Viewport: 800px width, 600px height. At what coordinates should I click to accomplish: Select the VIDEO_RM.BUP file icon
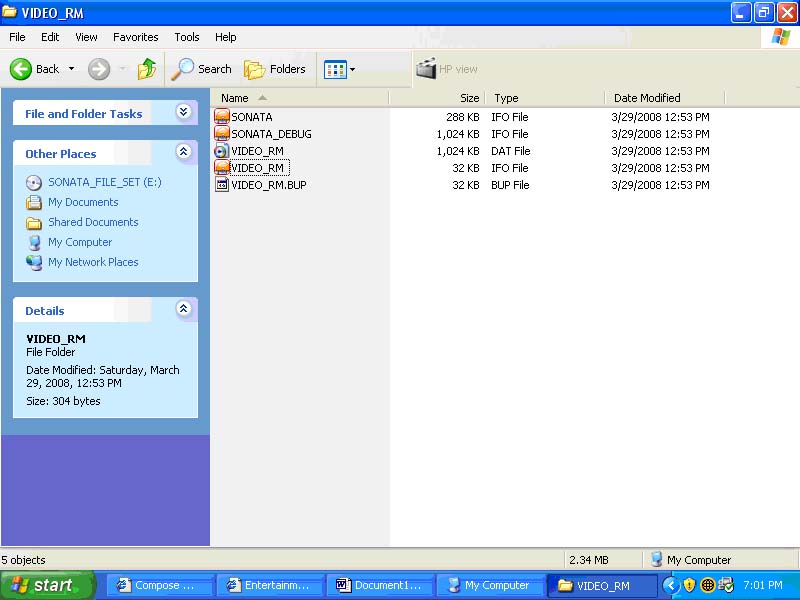[222, 185]
